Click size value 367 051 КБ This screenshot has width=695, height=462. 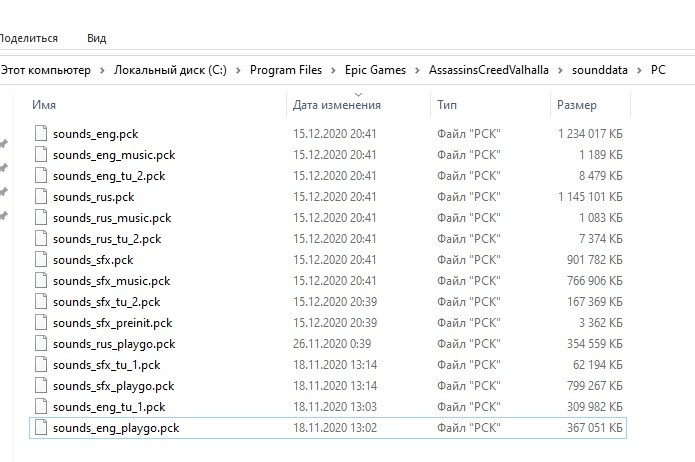[x=595, y=427]
